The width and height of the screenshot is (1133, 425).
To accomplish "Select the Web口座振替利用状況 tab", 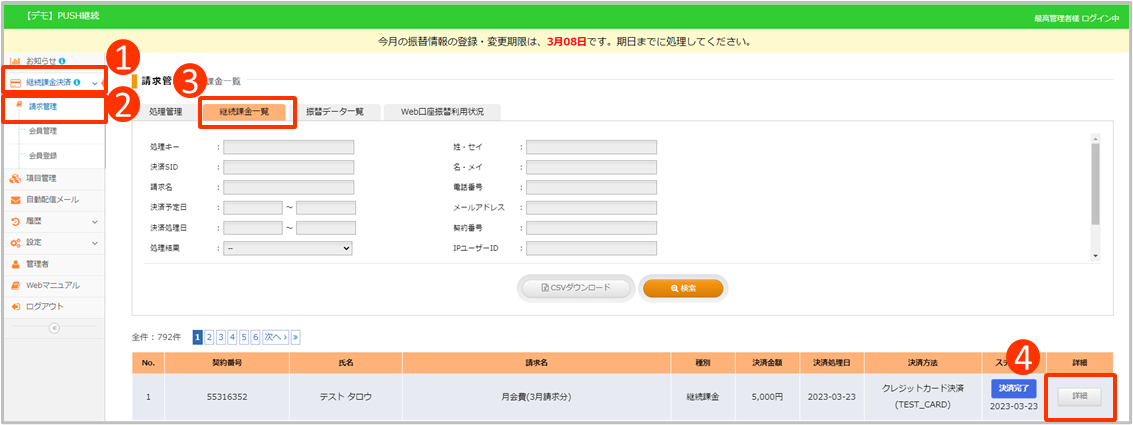I will [x=441, y=112].
